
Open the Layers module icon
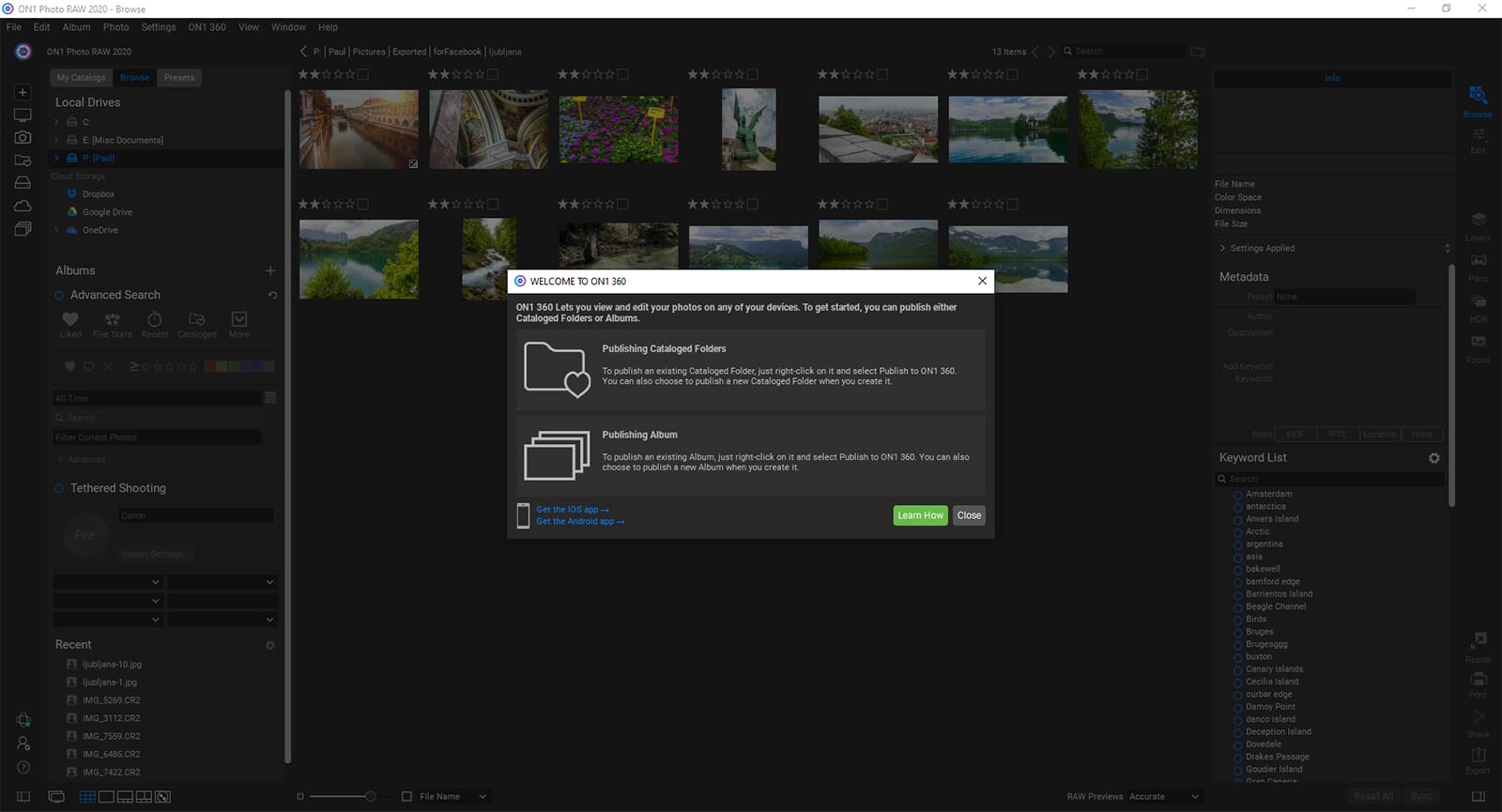click(x=1478, y=219)
